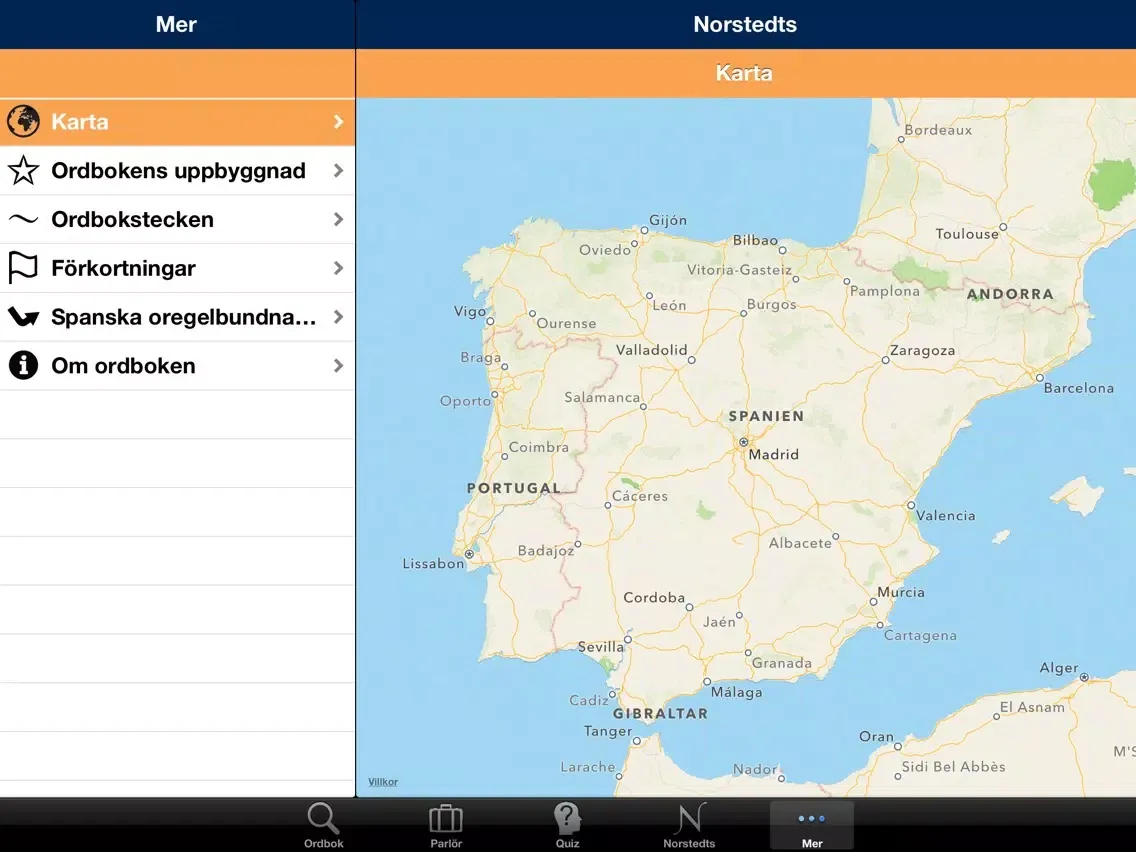Click the Burgos city label
1136x852 pixels.
[x=772, y=304]
